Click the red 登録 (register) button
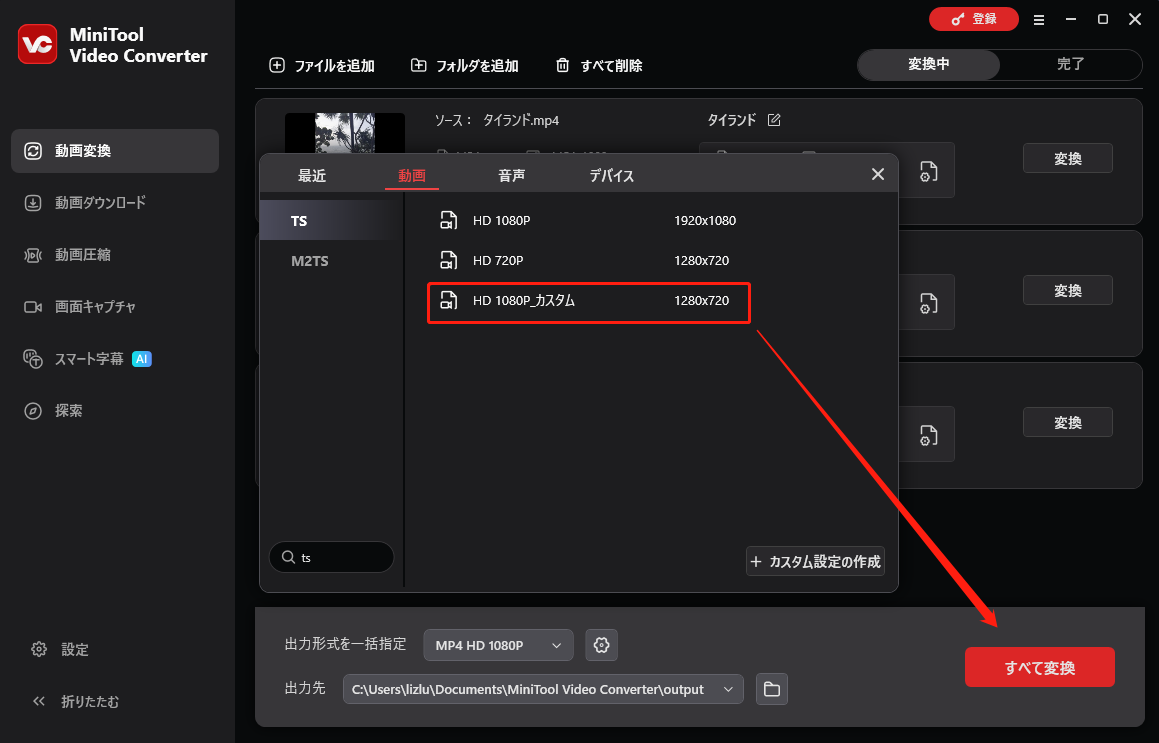The image size is (1159, 743). 973,18
